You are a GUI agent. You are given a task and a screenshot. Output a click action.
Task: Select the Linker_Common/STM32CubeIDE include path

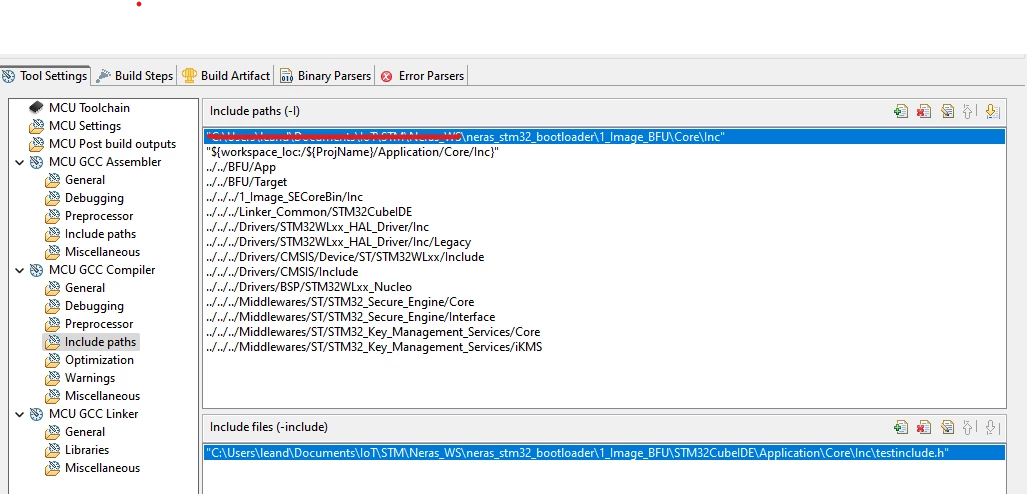coord(604,212)
